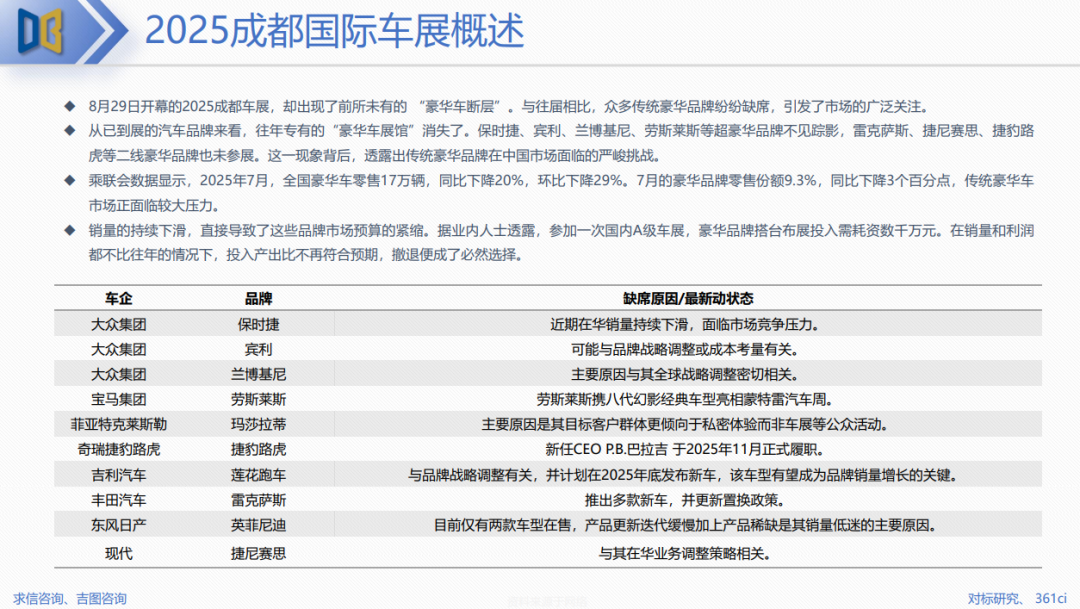This screenshot has width=1080, height=609.
Task: Select reason '主要原因与其全球战略调整密切相关'
Action: tap(685, 375)
